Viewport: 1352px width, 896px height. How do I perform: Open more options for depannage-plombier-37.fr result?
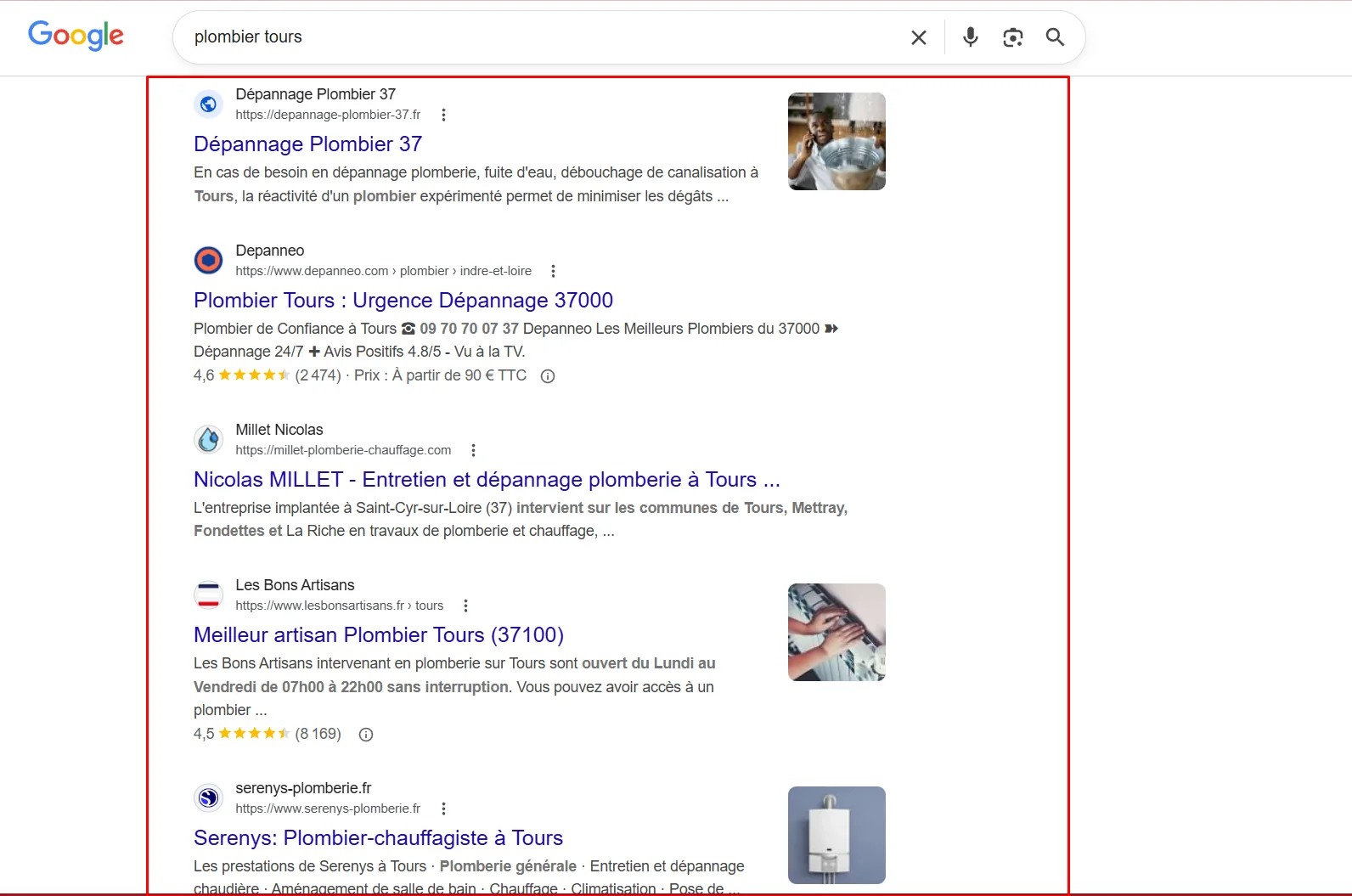[443, 115]
